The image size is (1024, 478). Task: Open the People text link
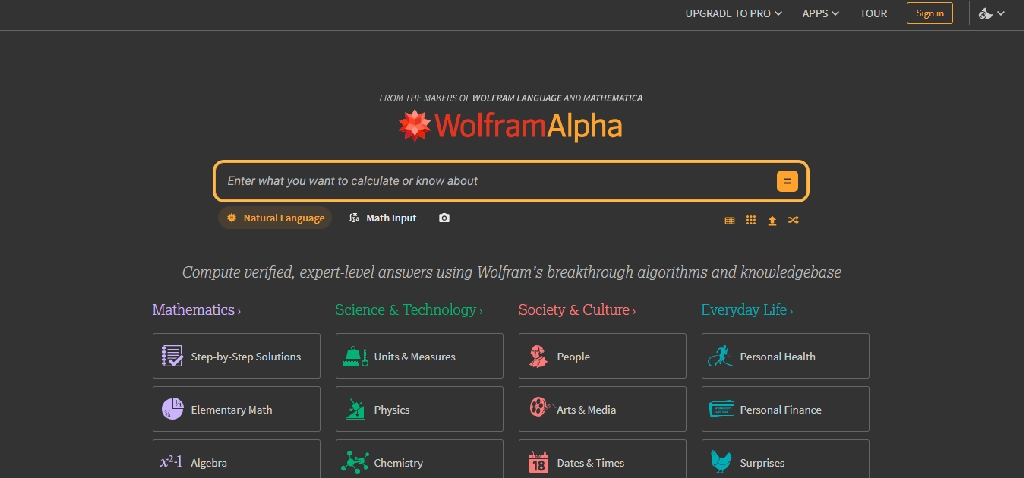[573, 357]
